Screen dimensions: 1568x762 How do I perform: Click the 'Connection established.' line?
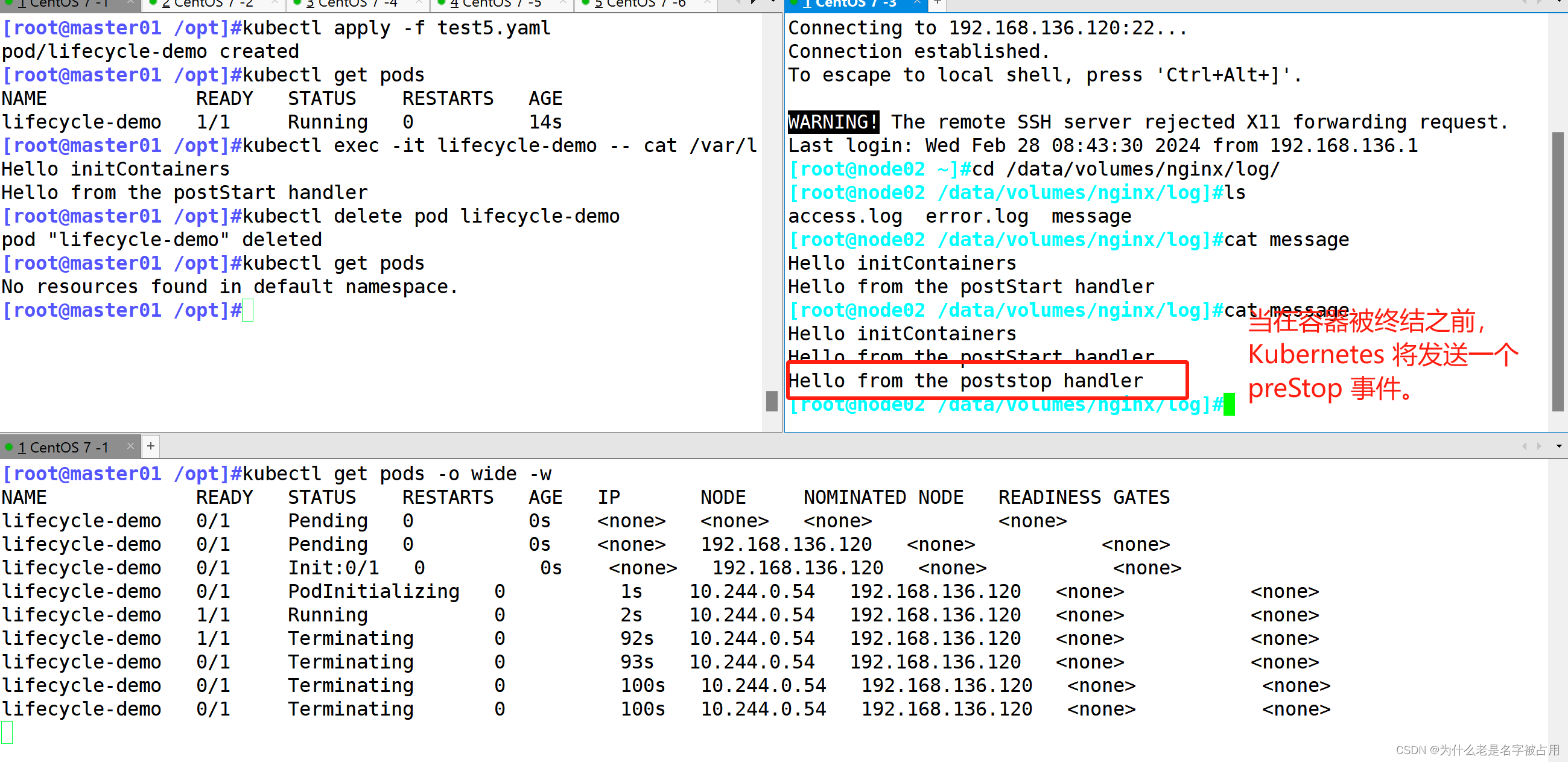tap(919, 51)
